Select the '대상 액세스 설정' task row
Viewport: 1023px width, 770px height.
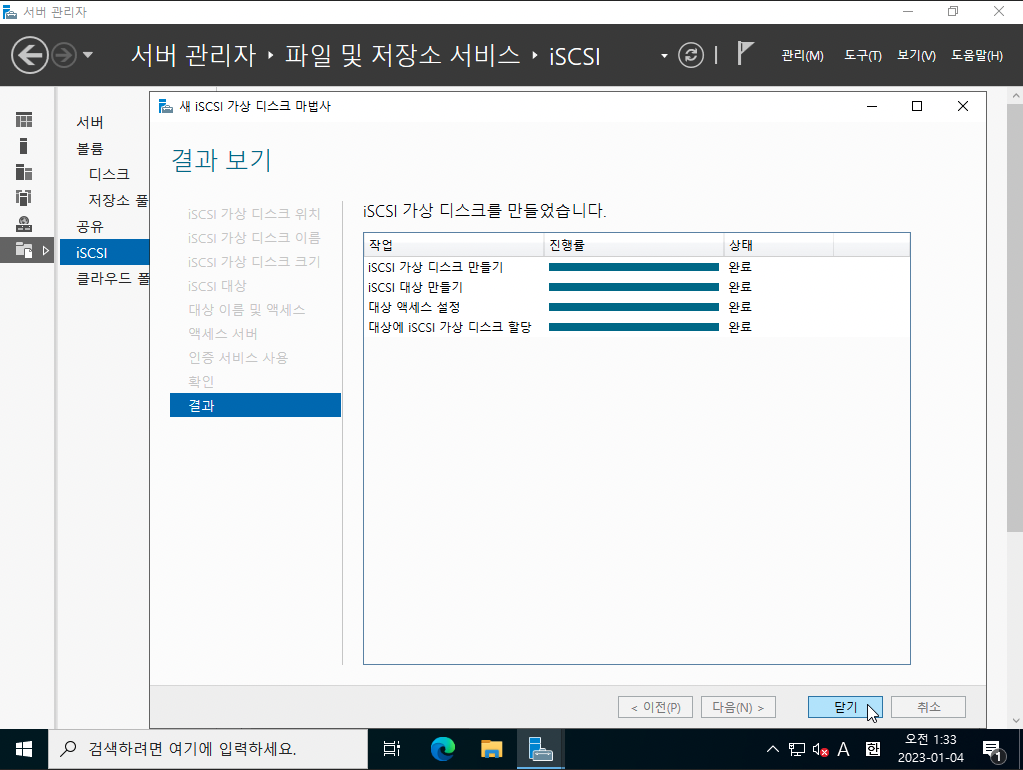point(636,307)
